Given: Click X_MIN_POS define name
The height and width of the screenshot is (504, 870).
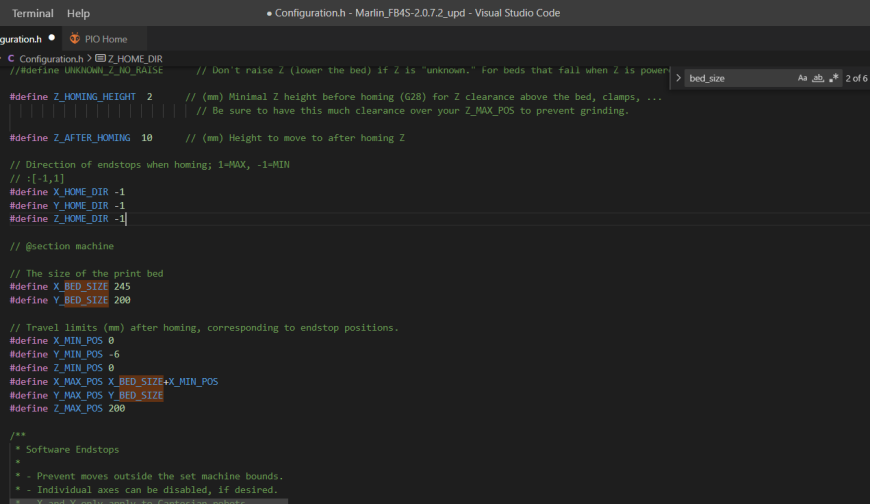Looking at the screenshot, I should (78, 340).
